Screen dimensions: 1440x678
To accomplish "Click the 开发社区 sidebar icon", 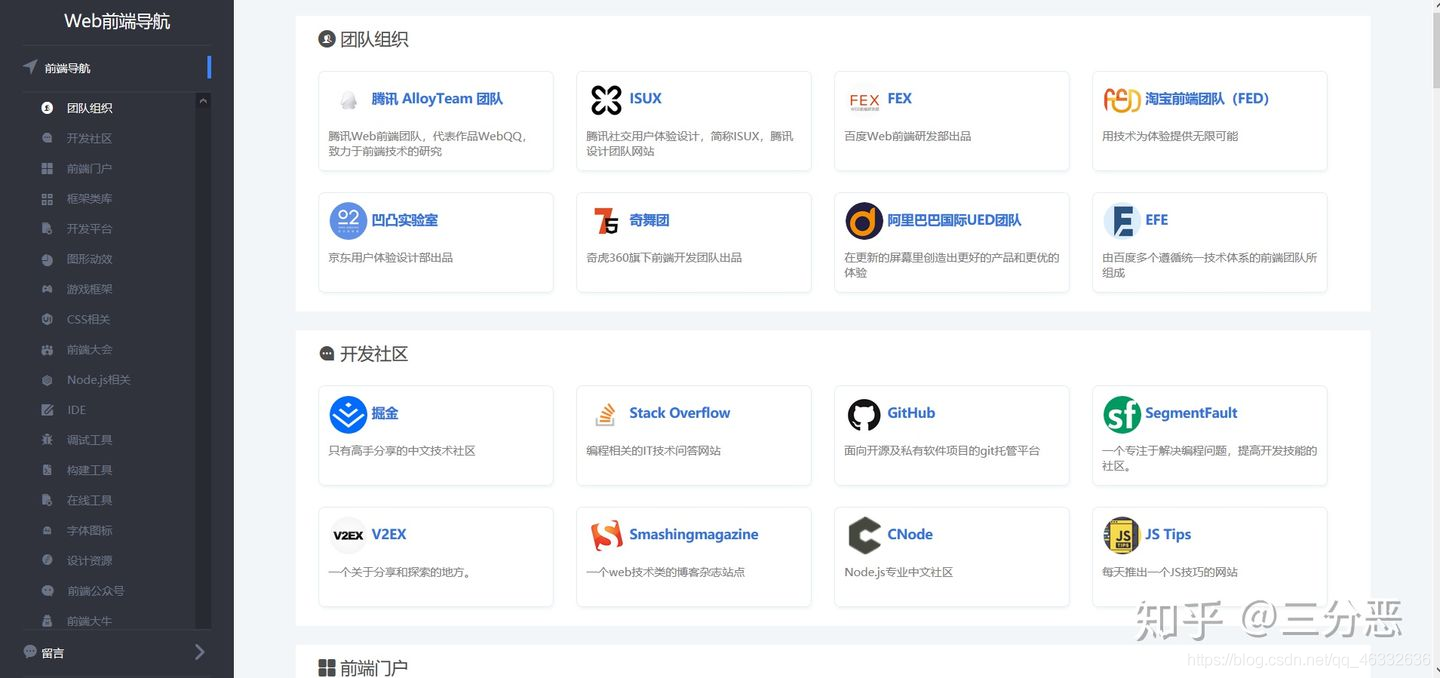I will (47, 138).
